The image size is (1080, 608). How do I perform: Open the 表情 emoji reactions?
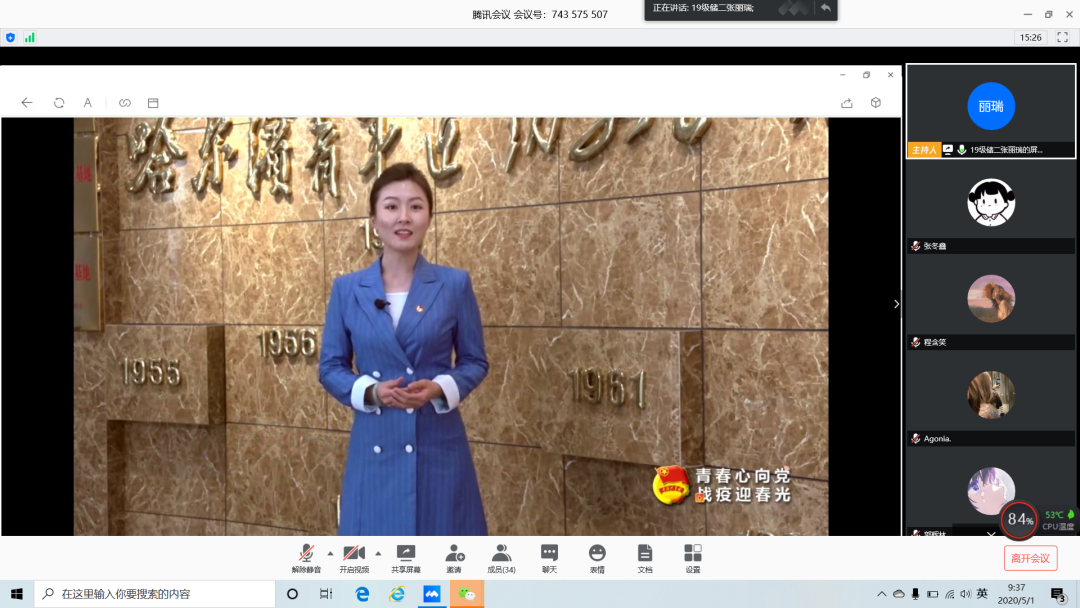(x=597, y=556)
